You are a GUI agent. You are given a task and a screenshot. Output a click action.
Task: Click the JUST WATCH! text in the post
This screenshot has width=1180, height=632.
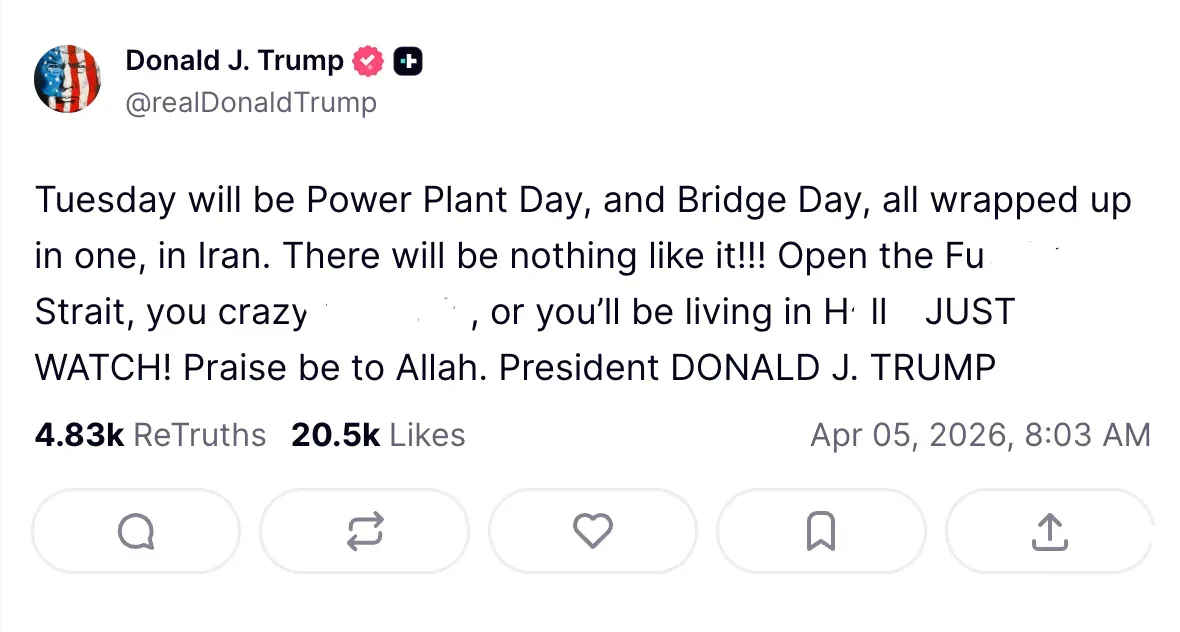tap(968, 313)
